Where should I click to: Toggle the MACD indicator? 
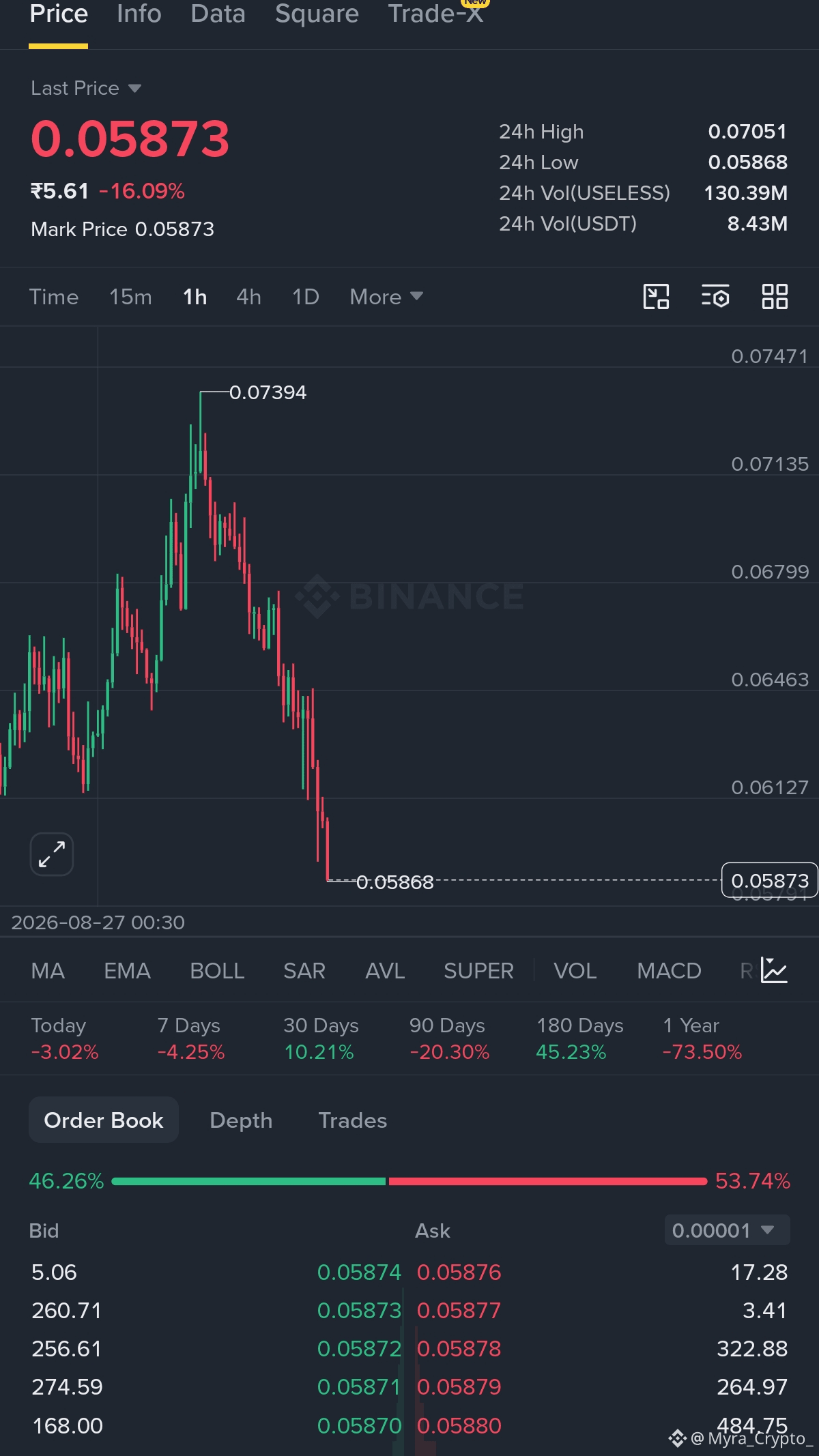669,971
